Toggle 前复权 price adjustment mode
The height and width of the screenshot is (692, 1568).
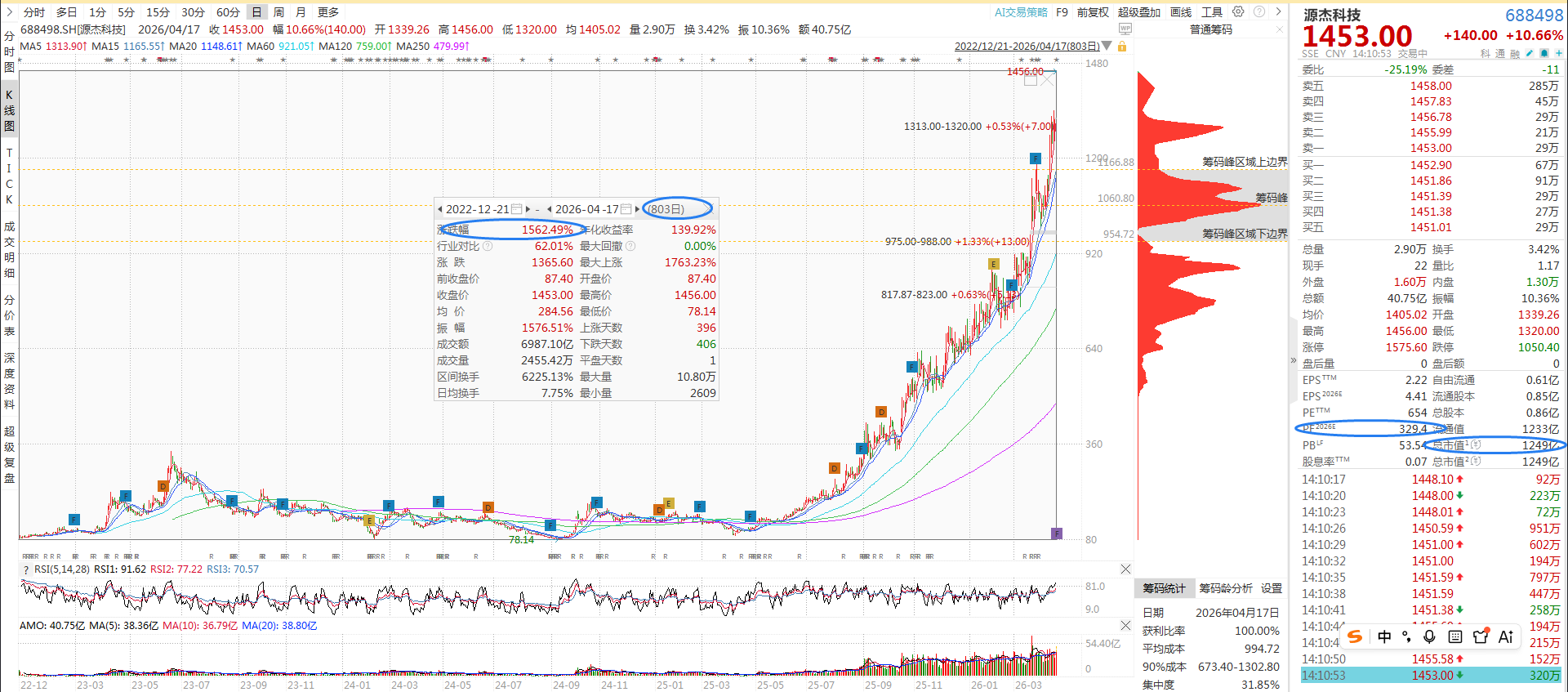tap(1093, 12)
